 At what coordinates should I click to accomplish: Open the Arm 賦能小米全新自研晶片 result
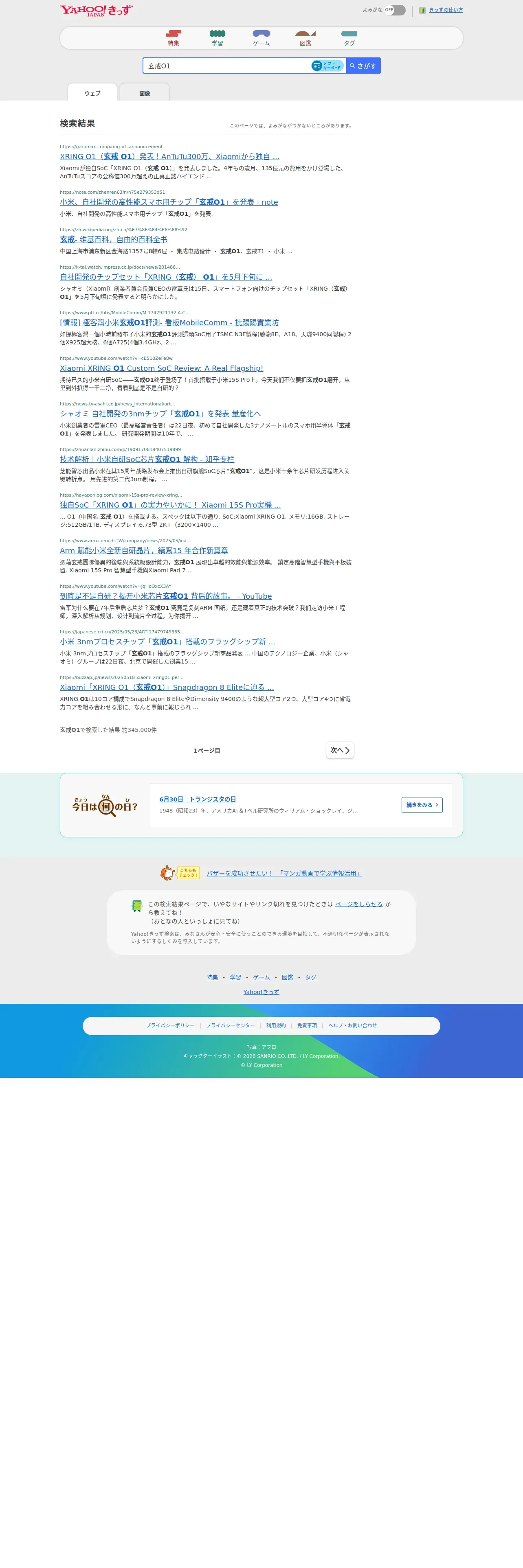(x=144, y=550)
